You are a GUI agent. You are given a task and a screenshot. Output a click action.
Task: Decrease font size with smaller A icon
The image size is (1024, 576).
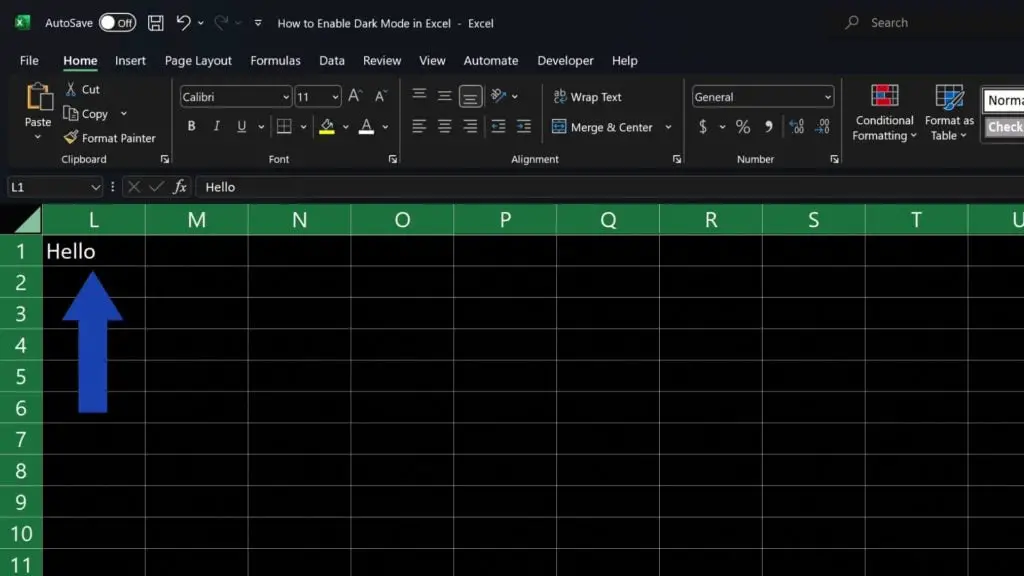click(381, 97)
